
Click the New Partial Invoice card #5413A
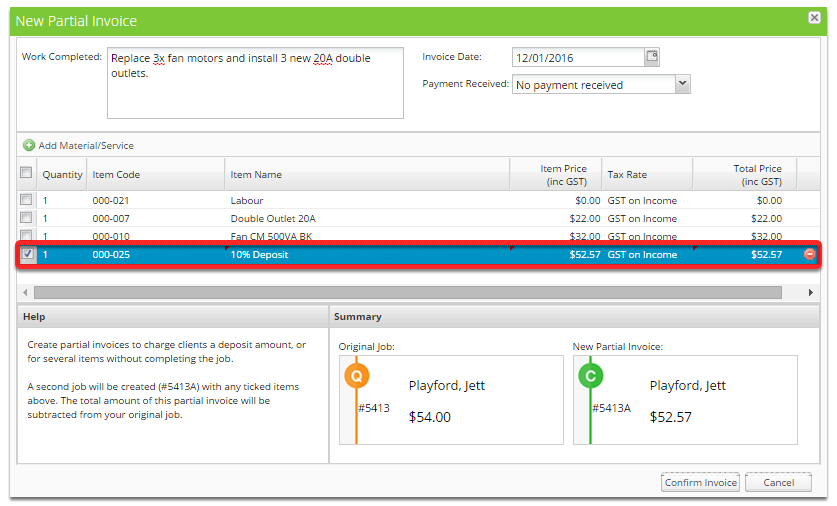[x=685, y=400]
